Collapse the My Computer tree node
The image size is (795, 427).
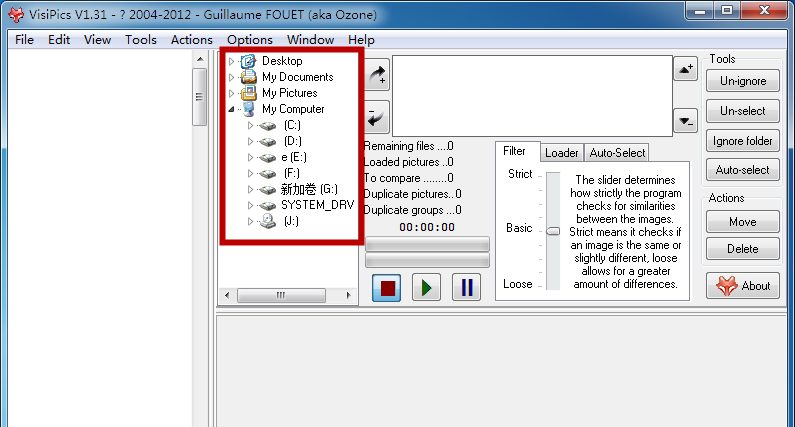point(232,109)
